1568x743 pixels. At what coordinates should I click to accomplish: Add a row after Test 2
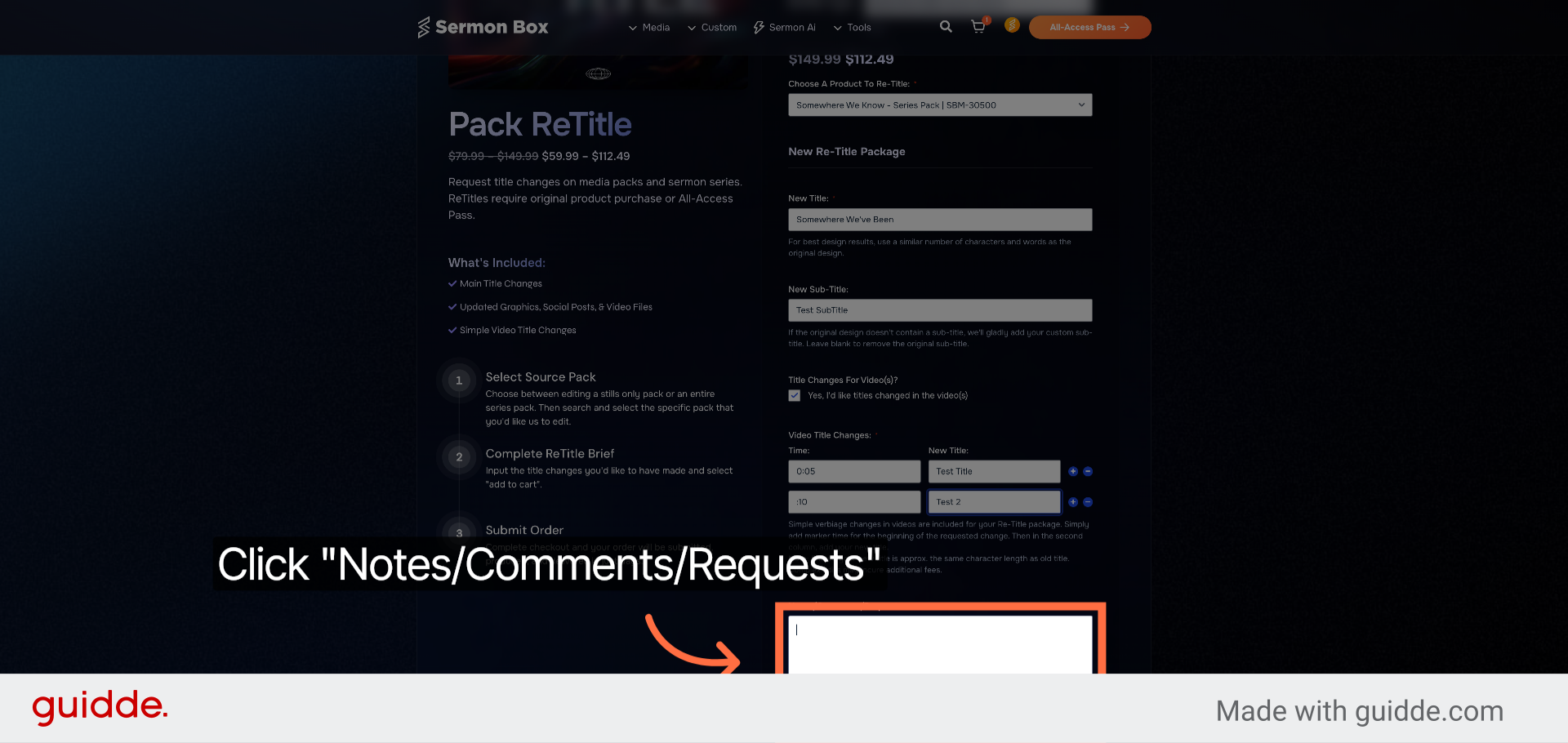(1073, 502)
